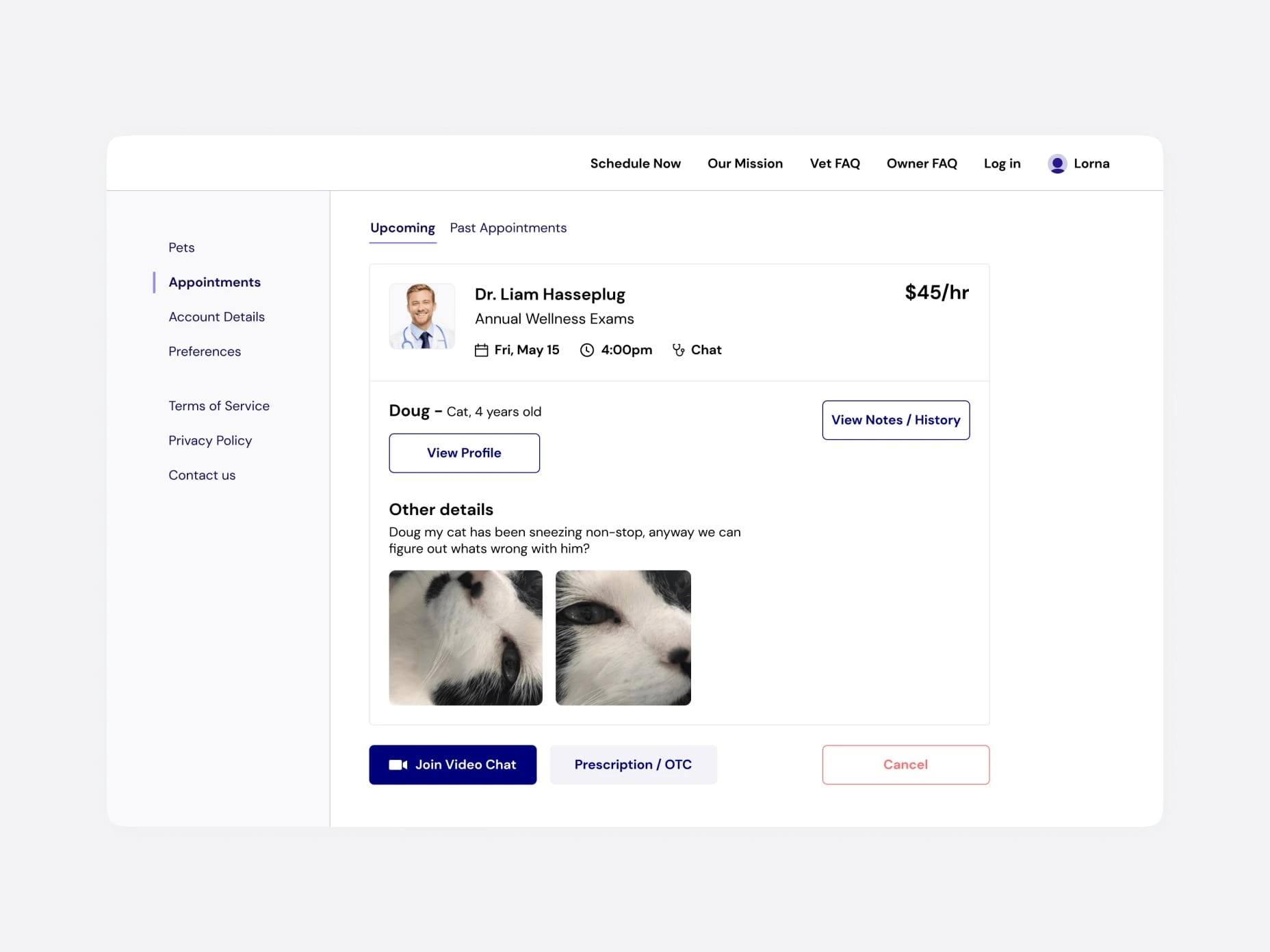Switch to the Past Appointments tab
The height and width of the screenshot is (952, 1270).
pyautogui.click(x=508, y=228)
